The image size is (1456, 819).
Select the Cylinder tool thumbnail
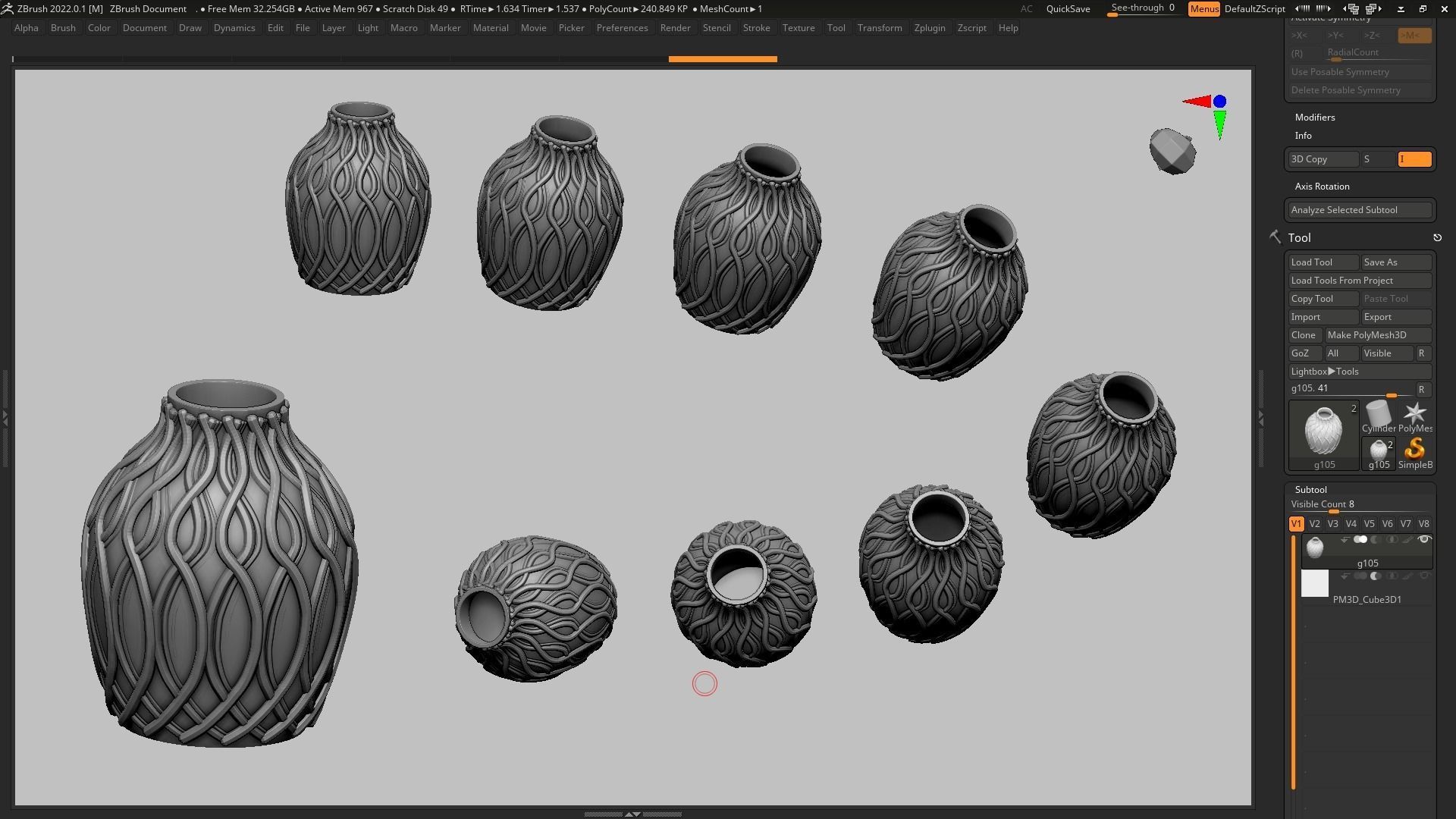(1378, 415)
